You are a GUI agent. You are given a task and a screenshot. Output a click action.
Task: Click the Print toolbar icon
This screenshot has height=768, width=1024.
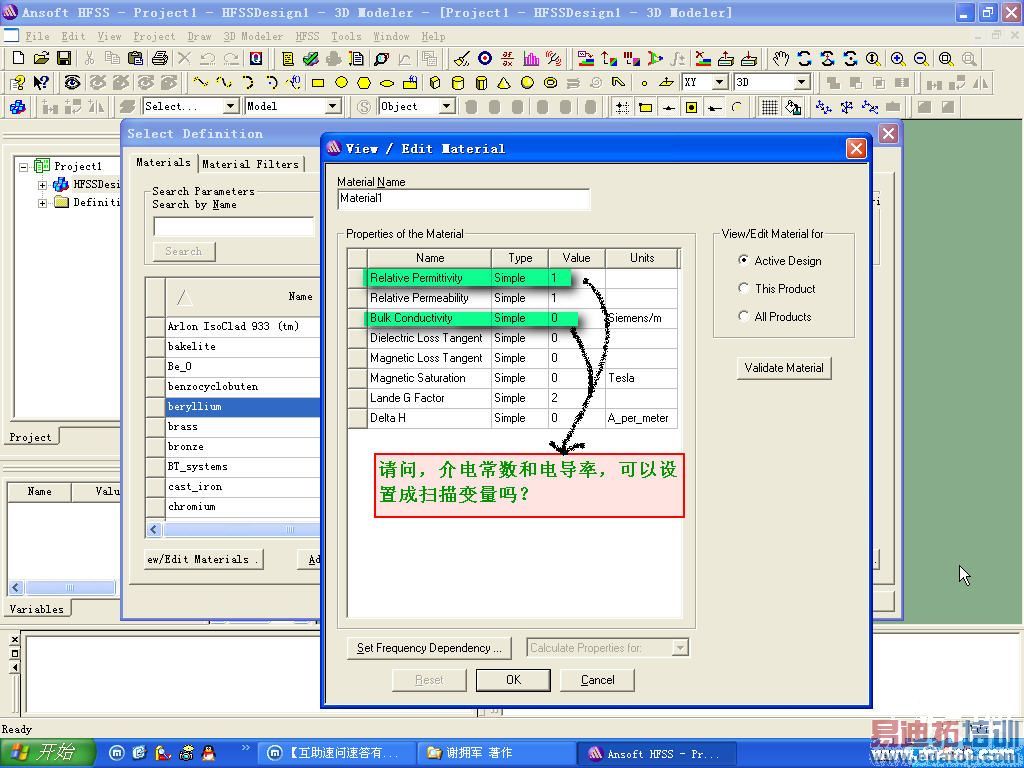[x=159, y=59]
